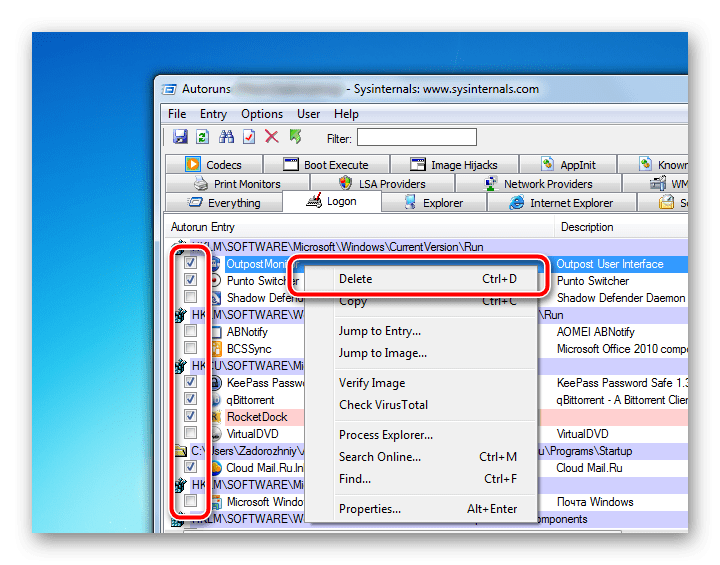
Task: Open the Help menu
Action: tap(346, 114)
